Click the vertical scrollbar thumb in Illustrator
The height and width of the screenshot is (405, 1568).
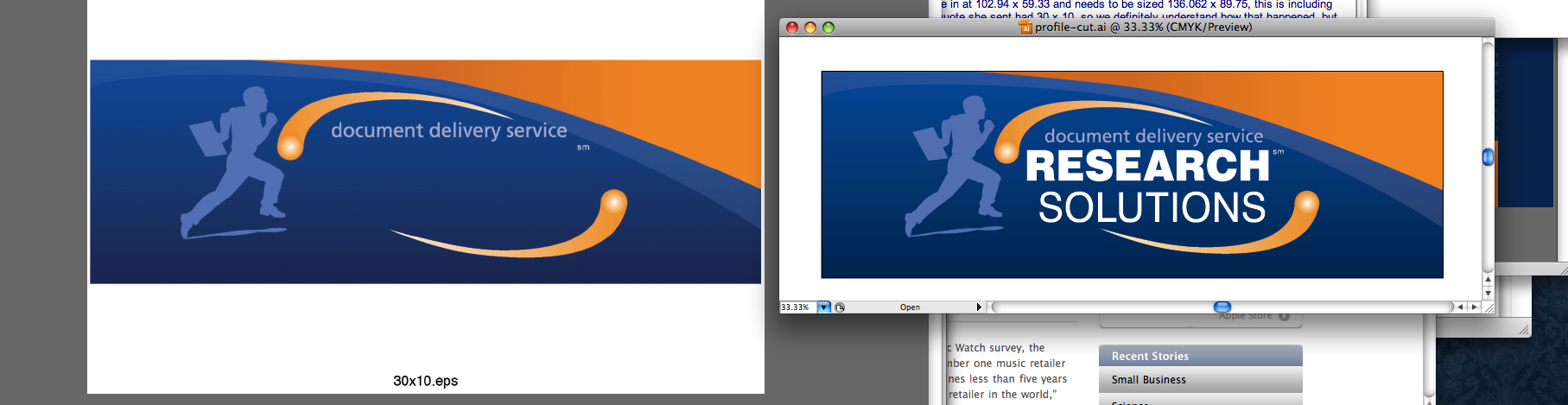point(1488,157)
